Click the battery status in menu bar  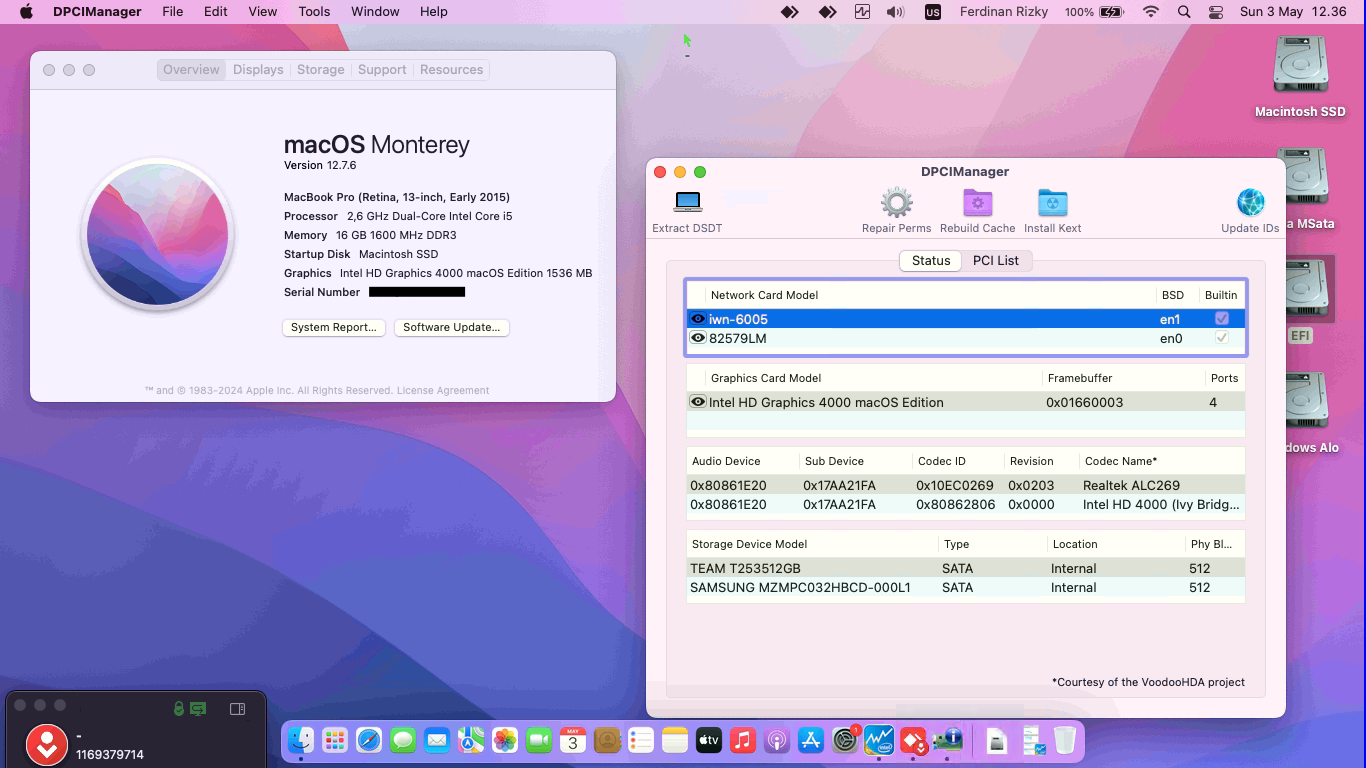(x=1094, y=12)
